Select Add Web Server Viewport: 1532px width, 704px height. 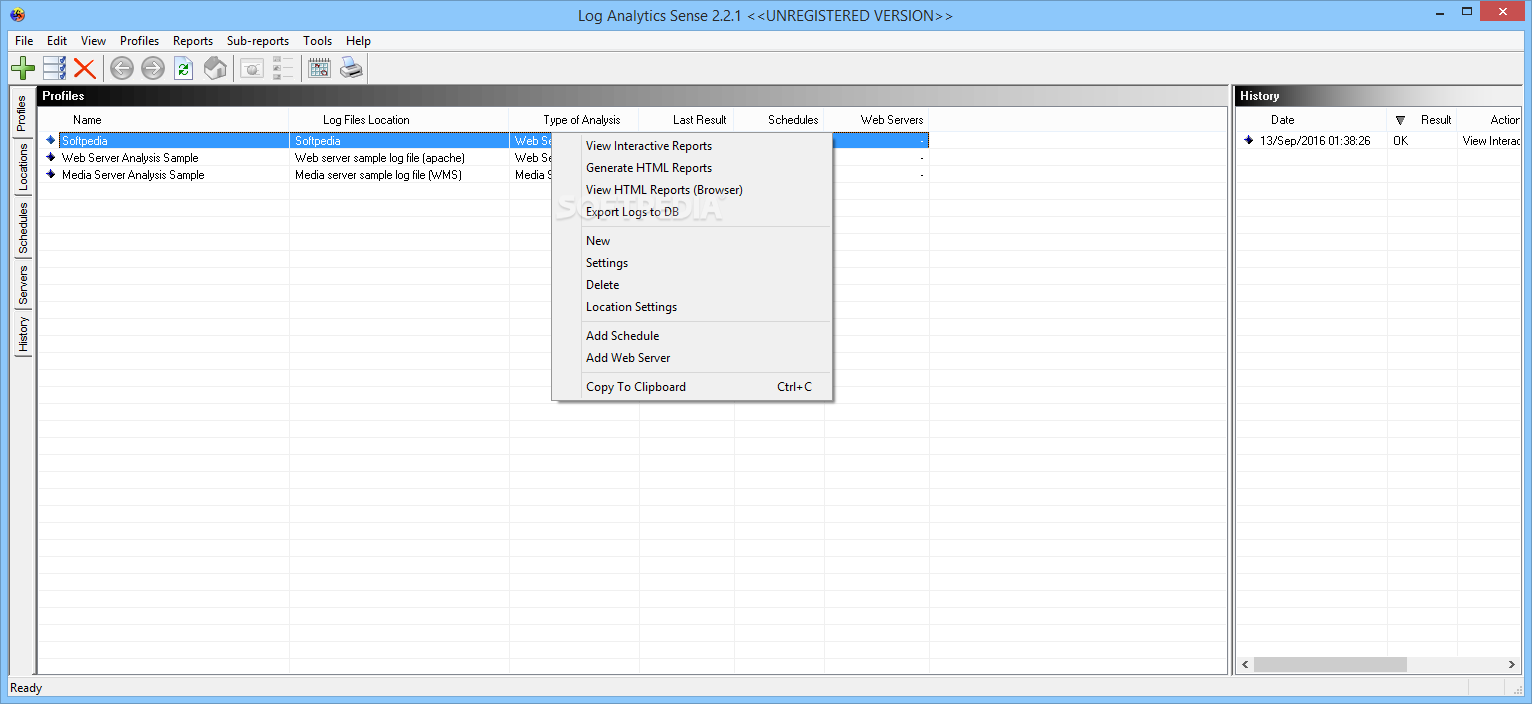point(692,358)
